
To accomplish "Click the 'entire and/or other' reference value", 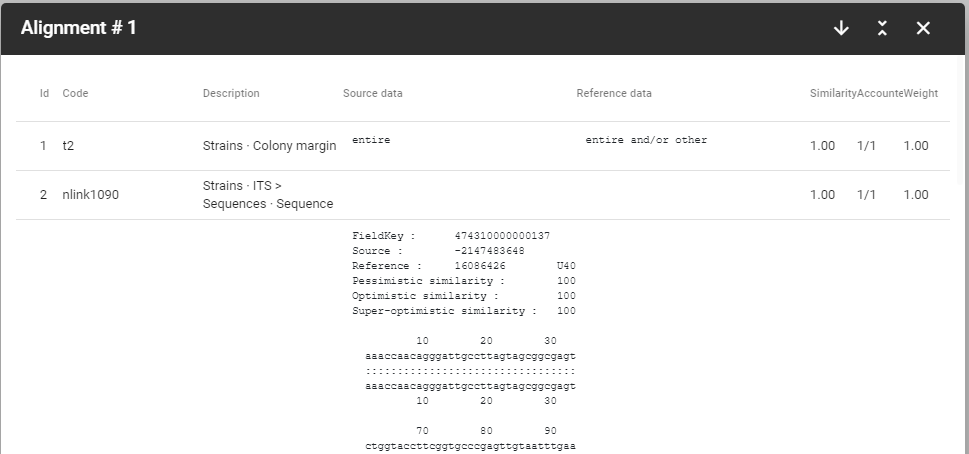I will [646, 140].
